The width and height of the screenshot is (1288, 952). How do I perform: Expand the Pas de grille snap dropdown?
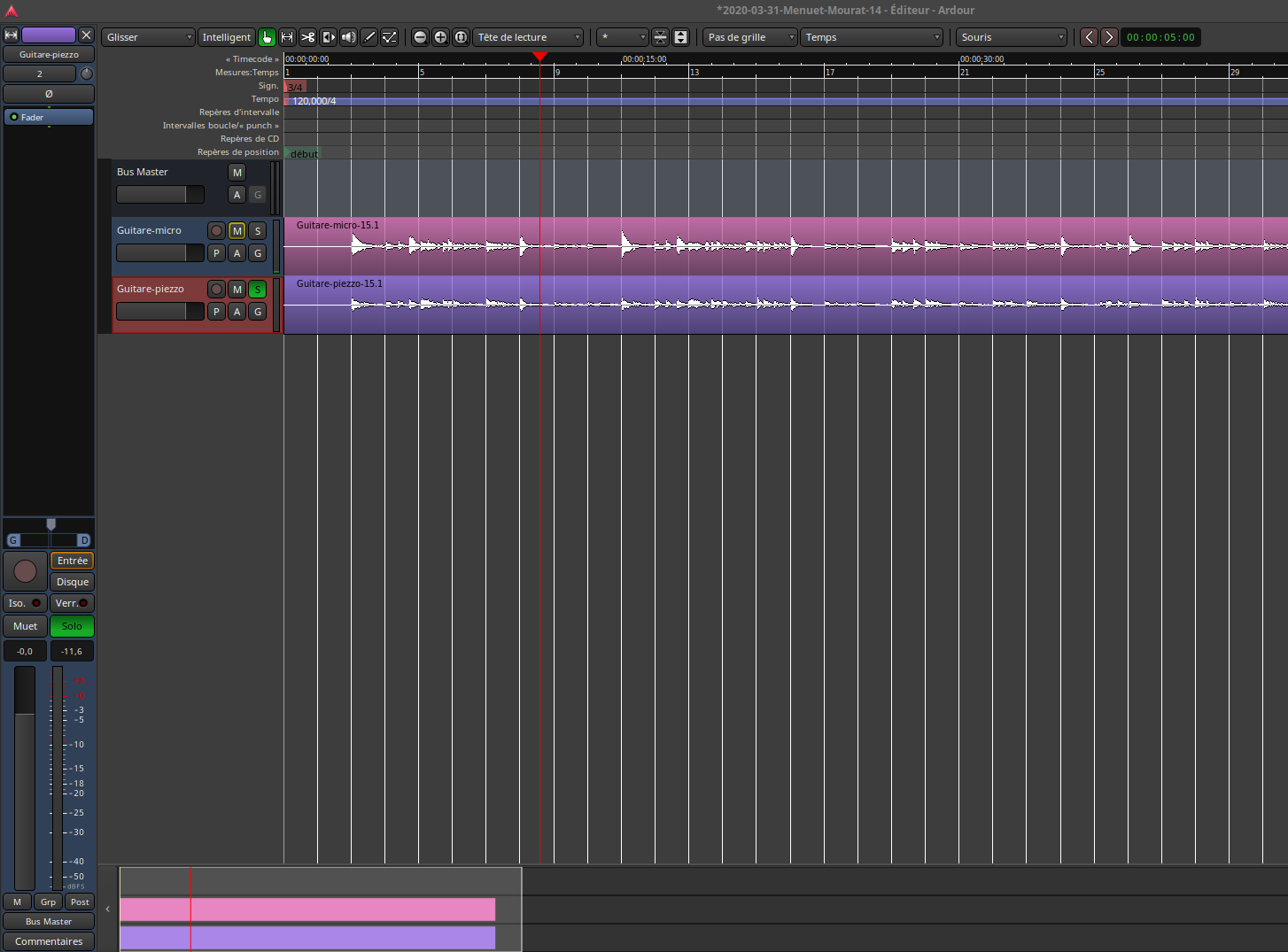750,37
